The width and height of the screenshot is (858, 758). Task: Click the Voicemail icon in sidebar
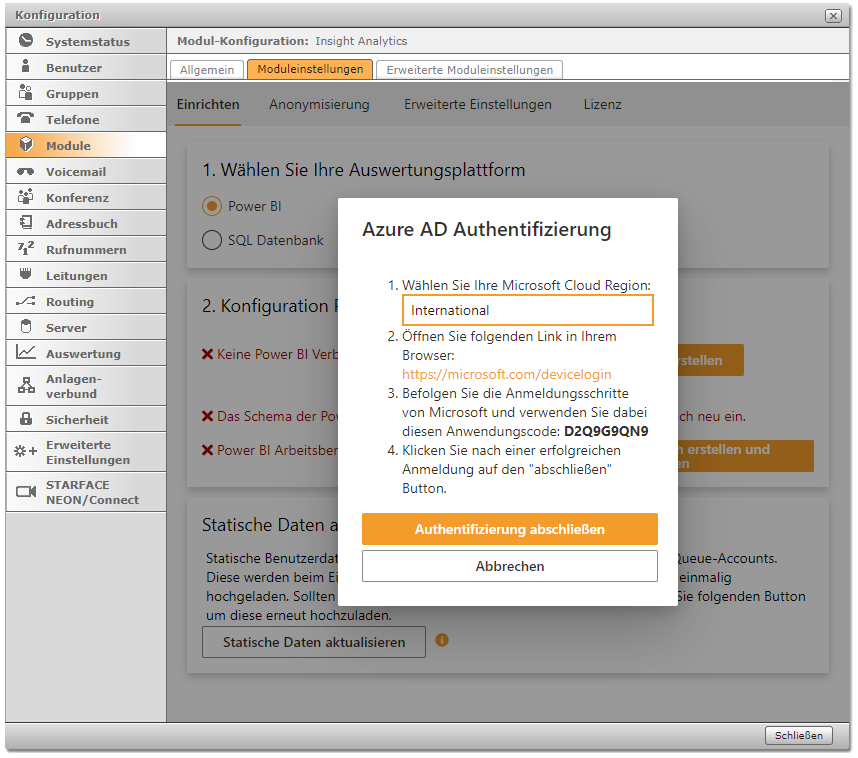click(26, 172)
